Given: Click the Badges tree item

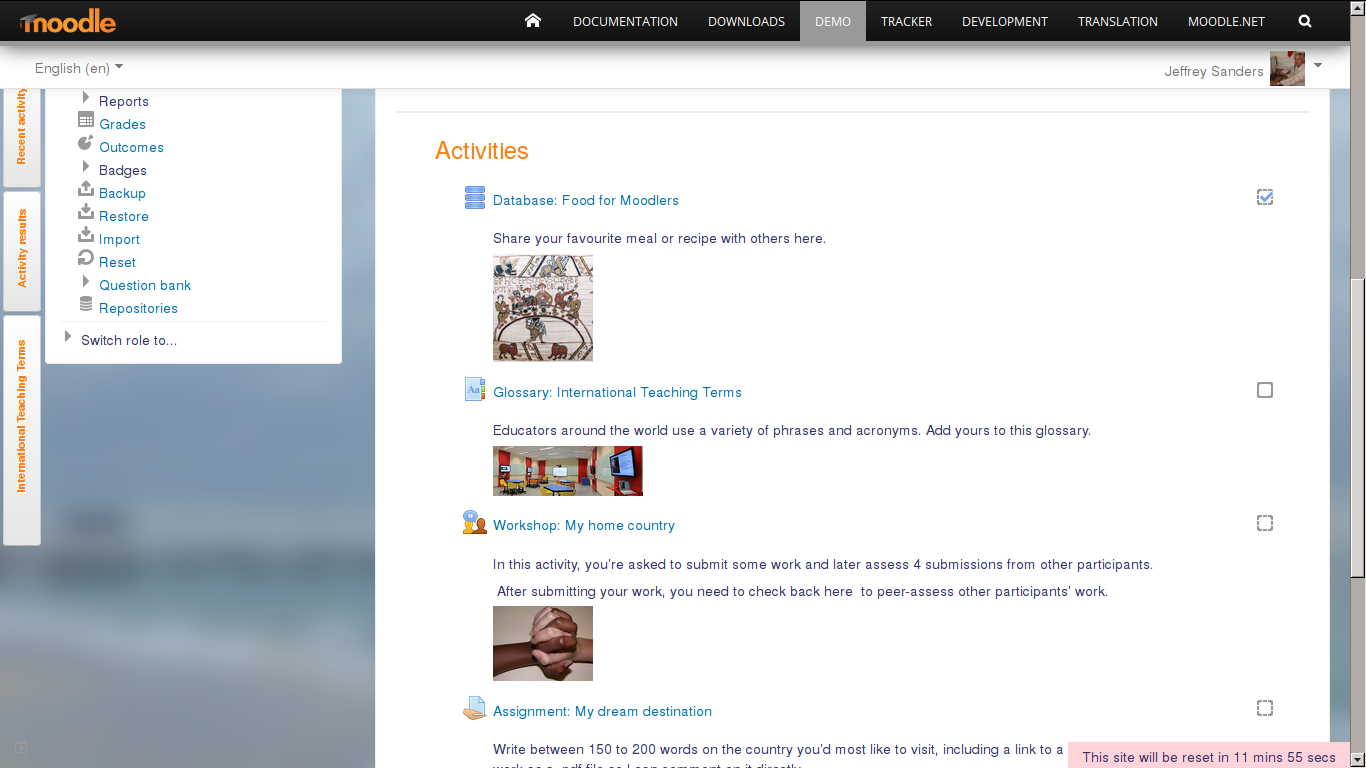Looking at the screenshot, I should coord(123,170).
